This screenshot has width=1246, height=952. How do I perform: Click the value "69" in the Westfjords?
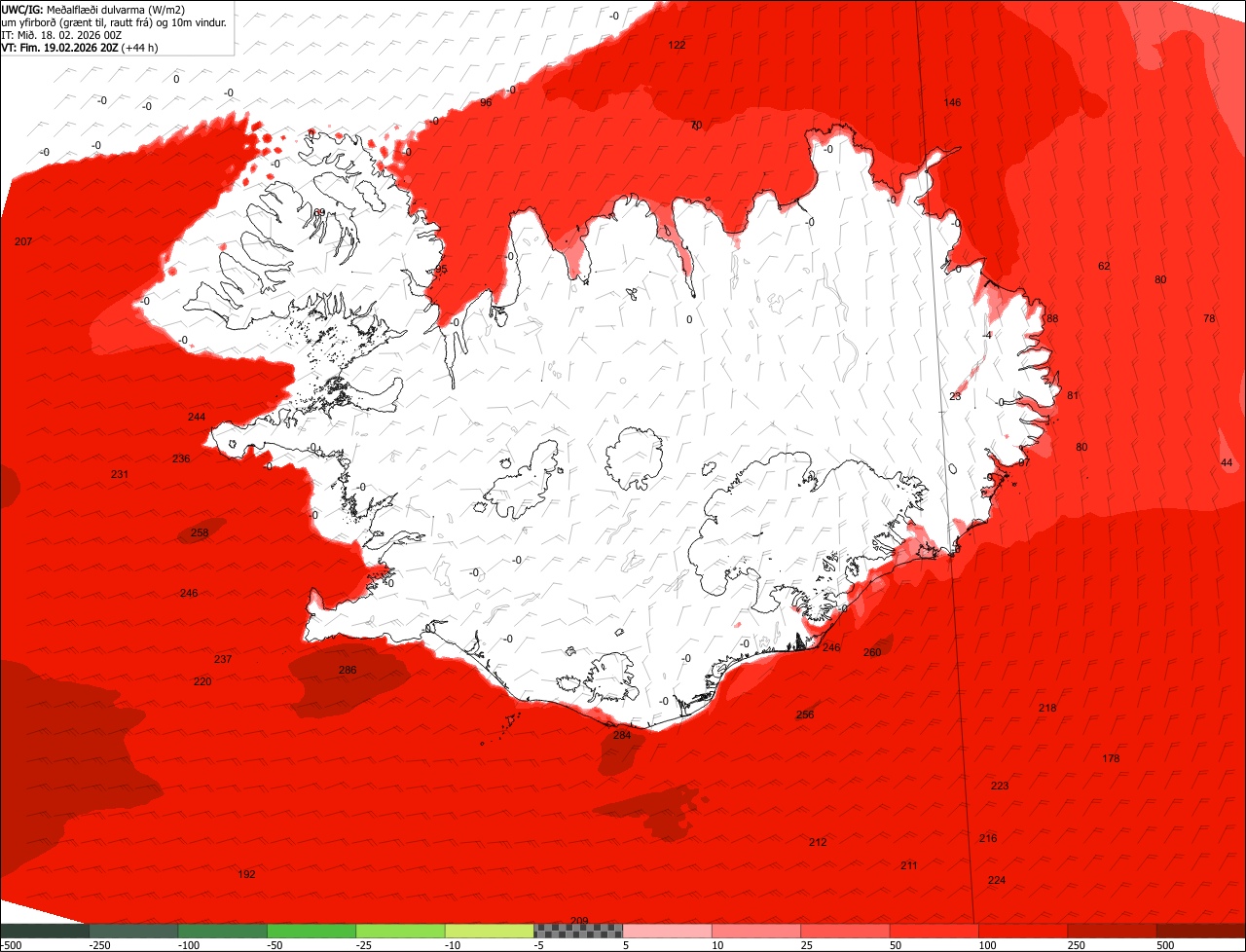319,212
